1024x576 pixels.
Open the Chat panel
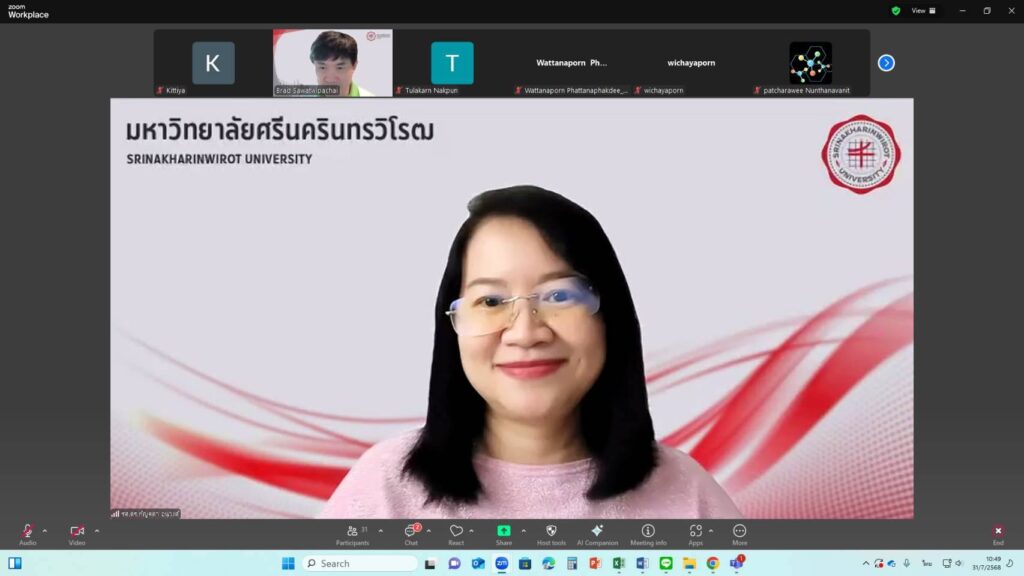[411, 534]
